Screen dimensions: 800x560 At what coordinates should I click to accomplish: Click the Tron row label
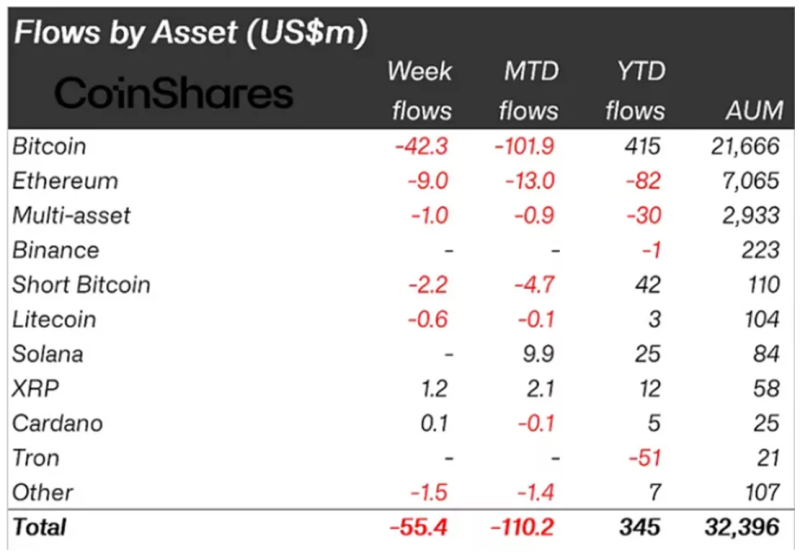tap(36, 458)
